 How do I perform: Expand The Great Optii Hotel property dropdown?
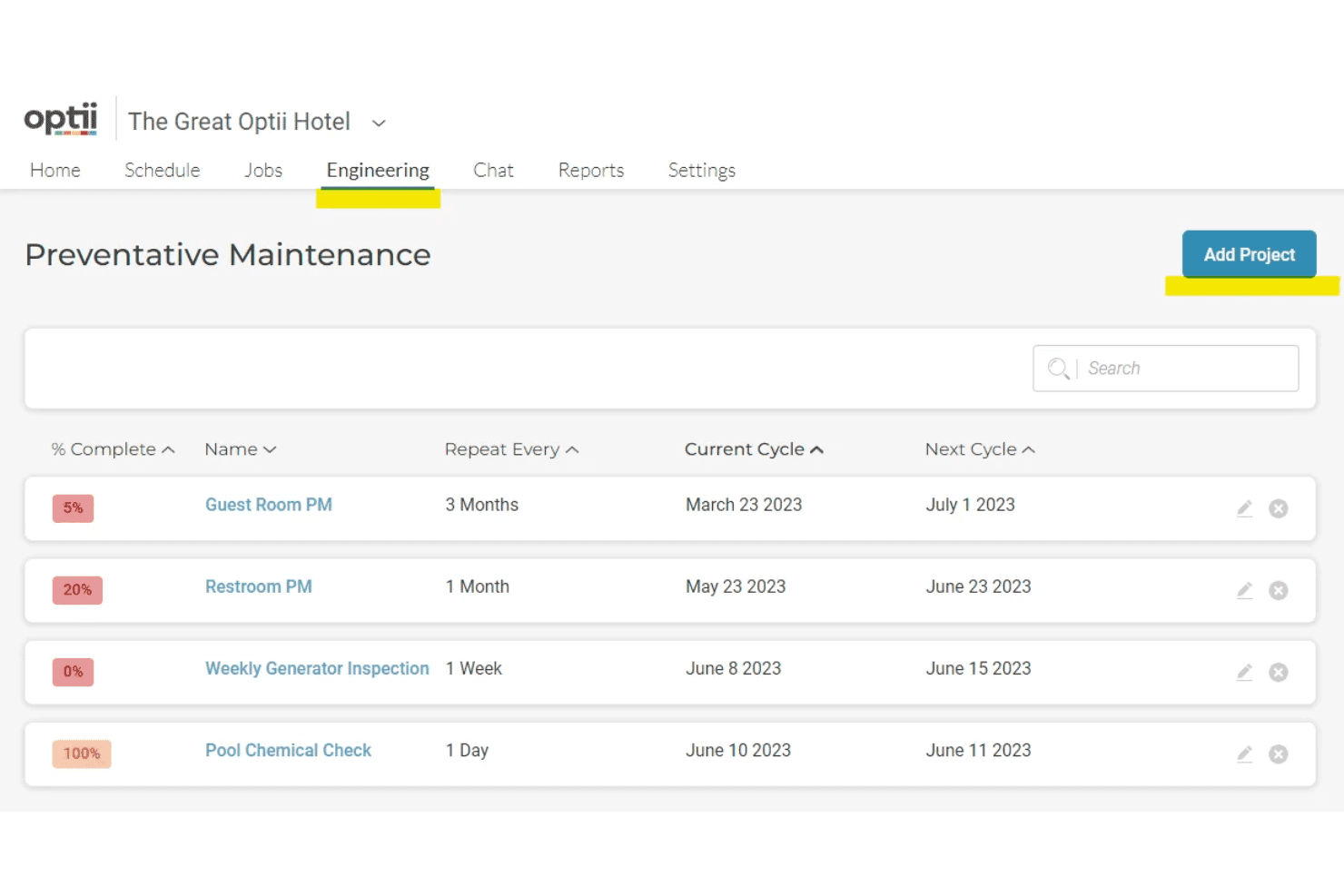pos(379,123)
